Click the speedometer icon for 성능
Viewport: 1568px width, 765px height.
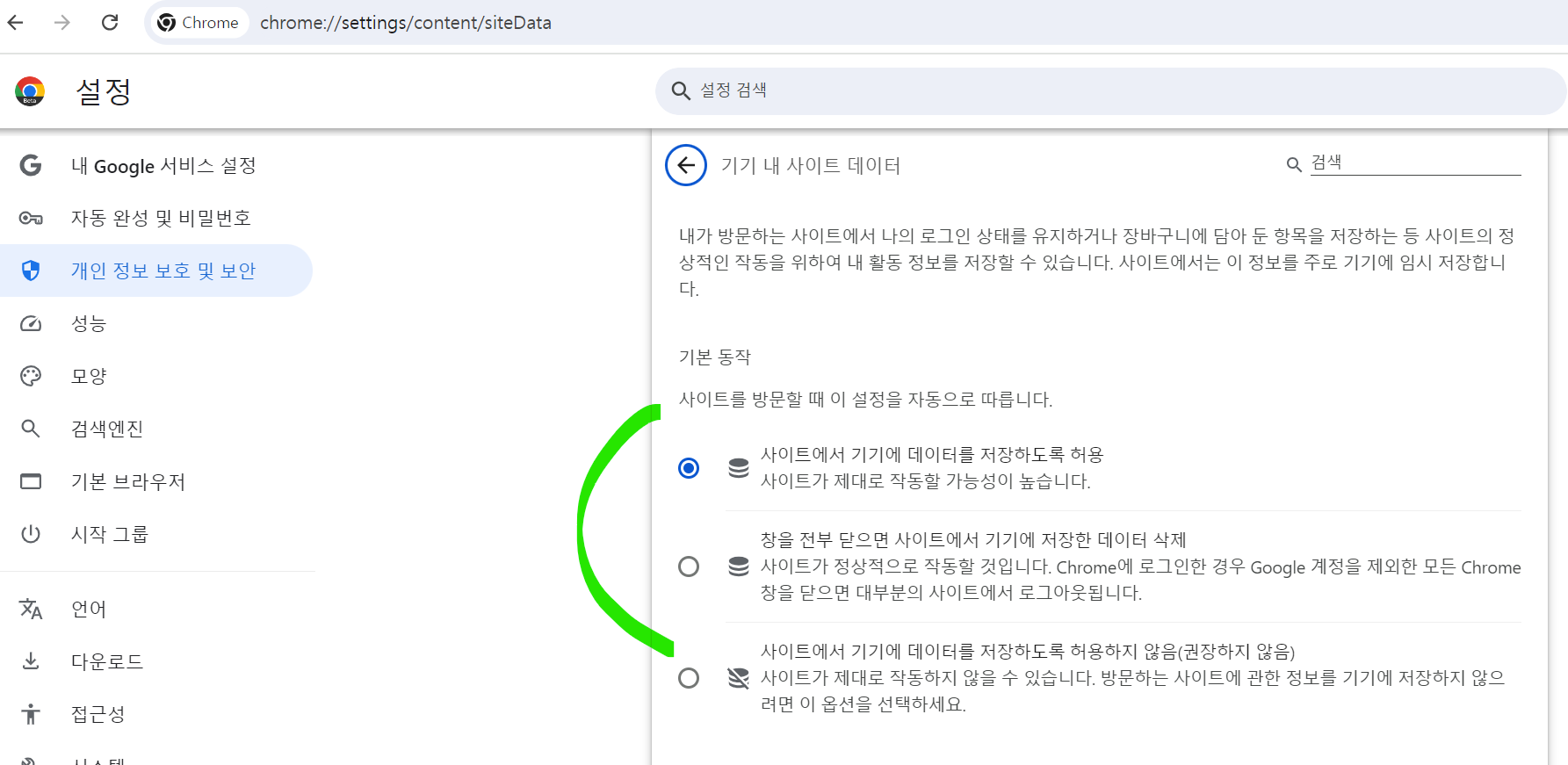pos(31,323)
